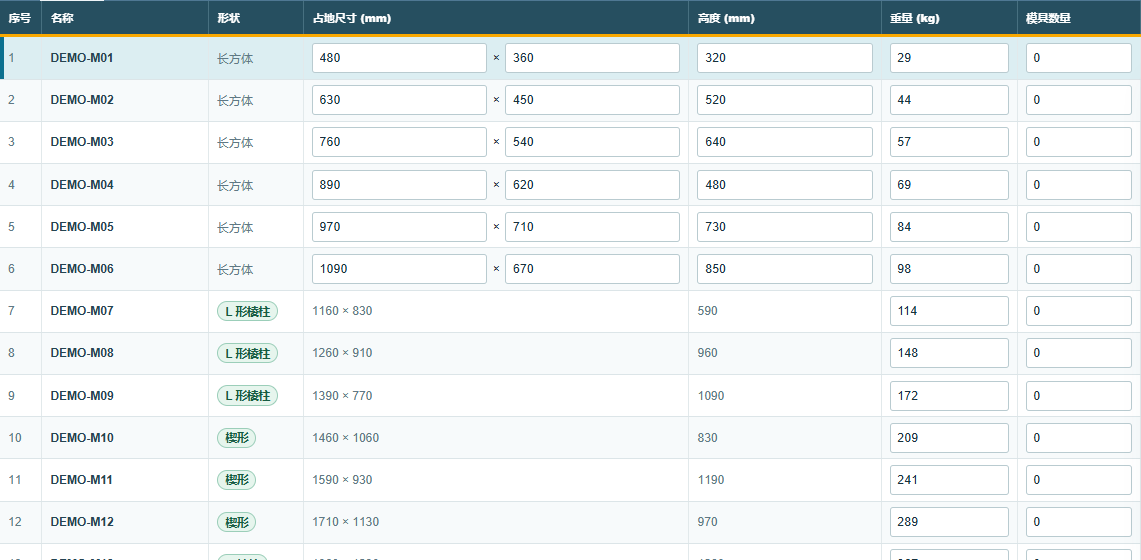The height and width of the screenshot is (560, 1141).
Task: Click the DEMO-M10 楔形 shape badge
Action: (x=236, y=438)
